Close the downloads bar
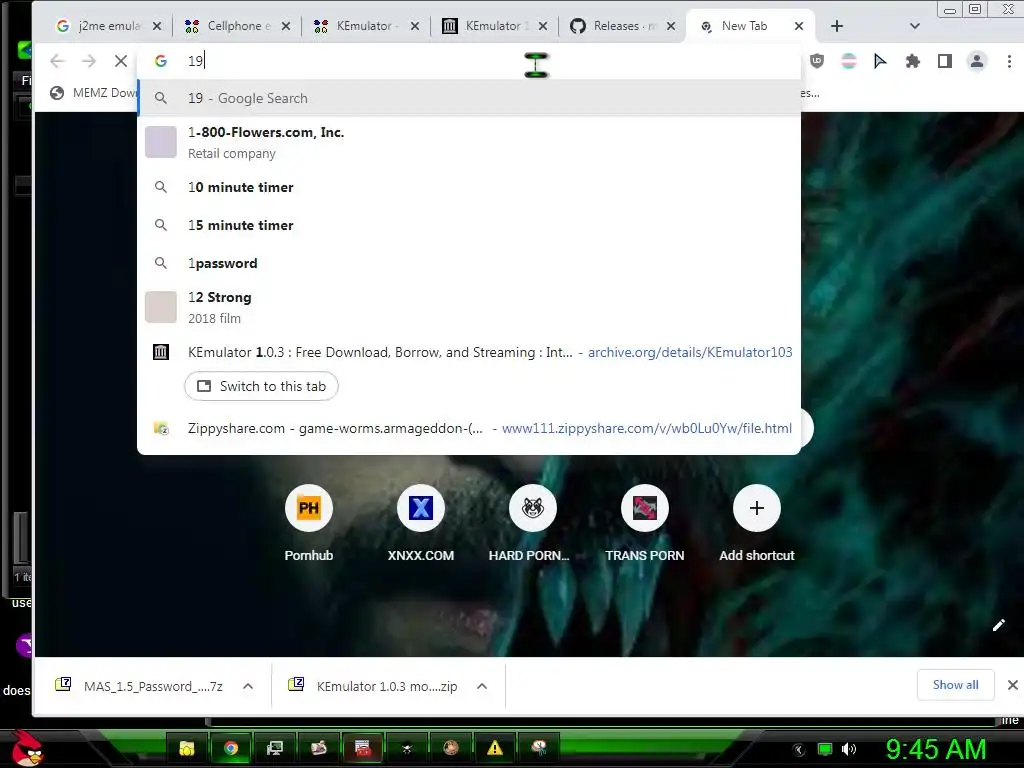The image size is (1024, 768). 1012,685
